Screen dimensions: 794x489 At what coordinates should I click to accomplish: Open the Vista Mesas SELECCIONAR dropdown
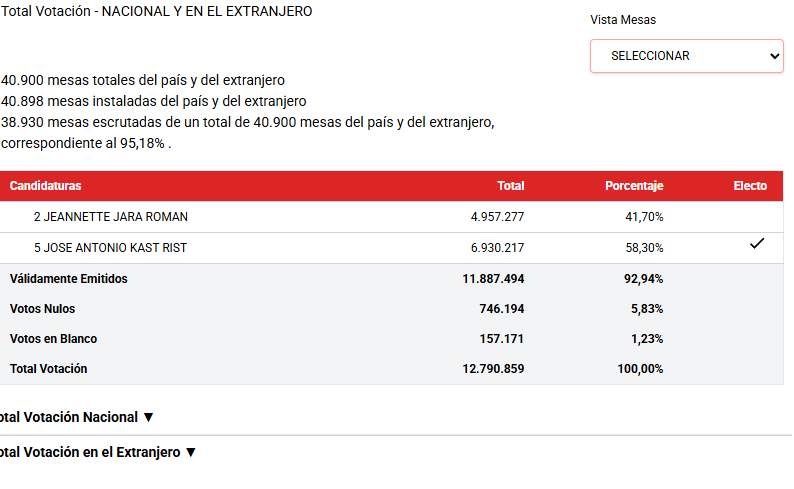[x=686, y=56]
